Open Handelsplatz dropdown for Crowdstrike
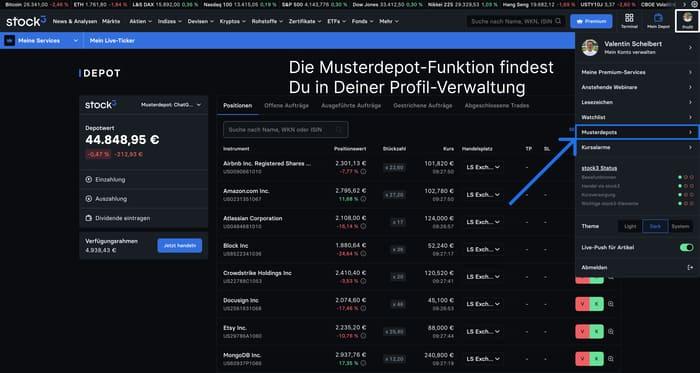The height and width of the screenshot is (373, 700). tap(483, 277)
